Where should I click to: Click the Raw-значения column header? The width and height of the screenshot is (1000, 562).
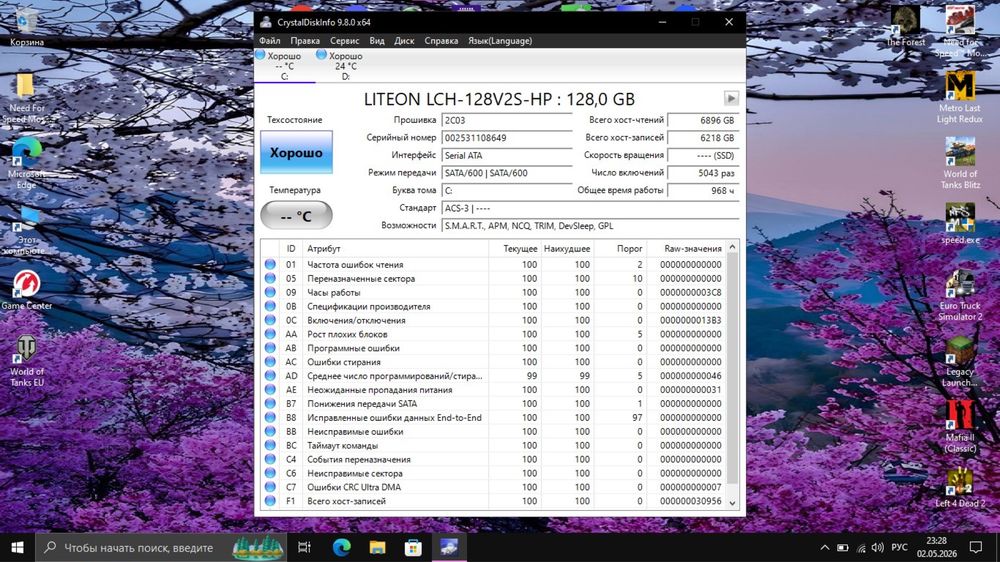point(686,249)
